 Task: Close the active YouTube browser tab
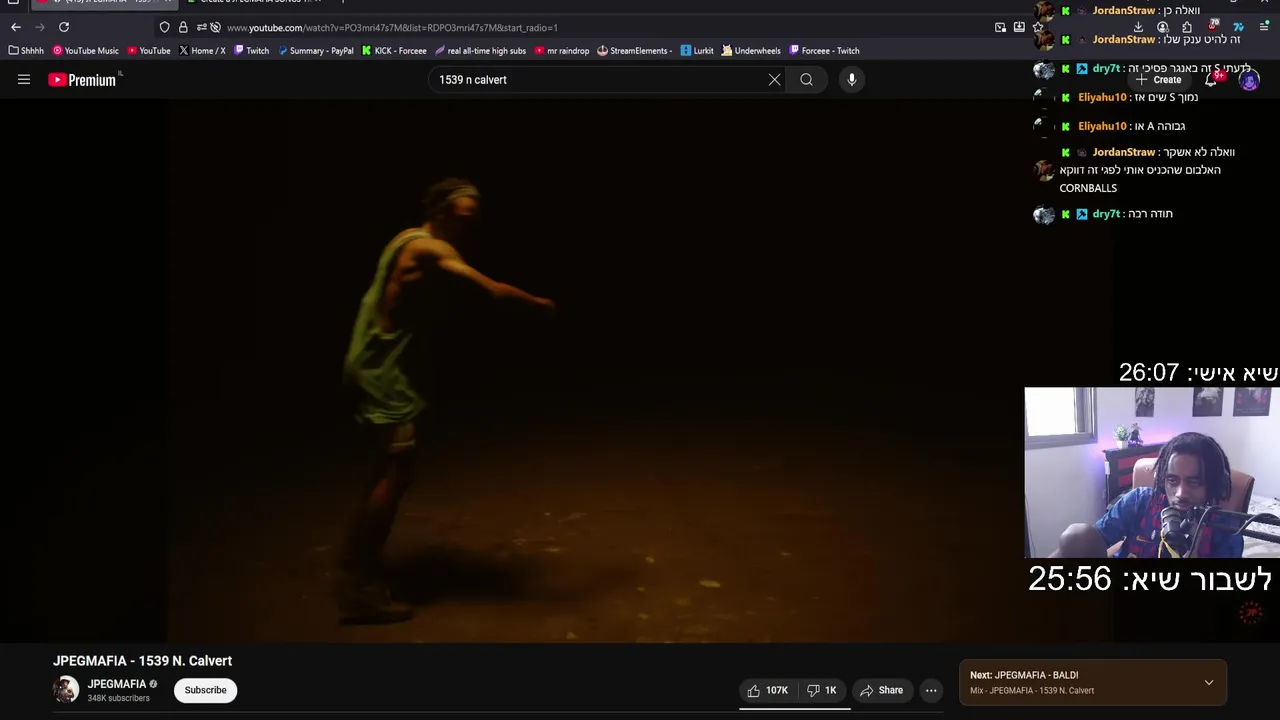tap(166, 2)
